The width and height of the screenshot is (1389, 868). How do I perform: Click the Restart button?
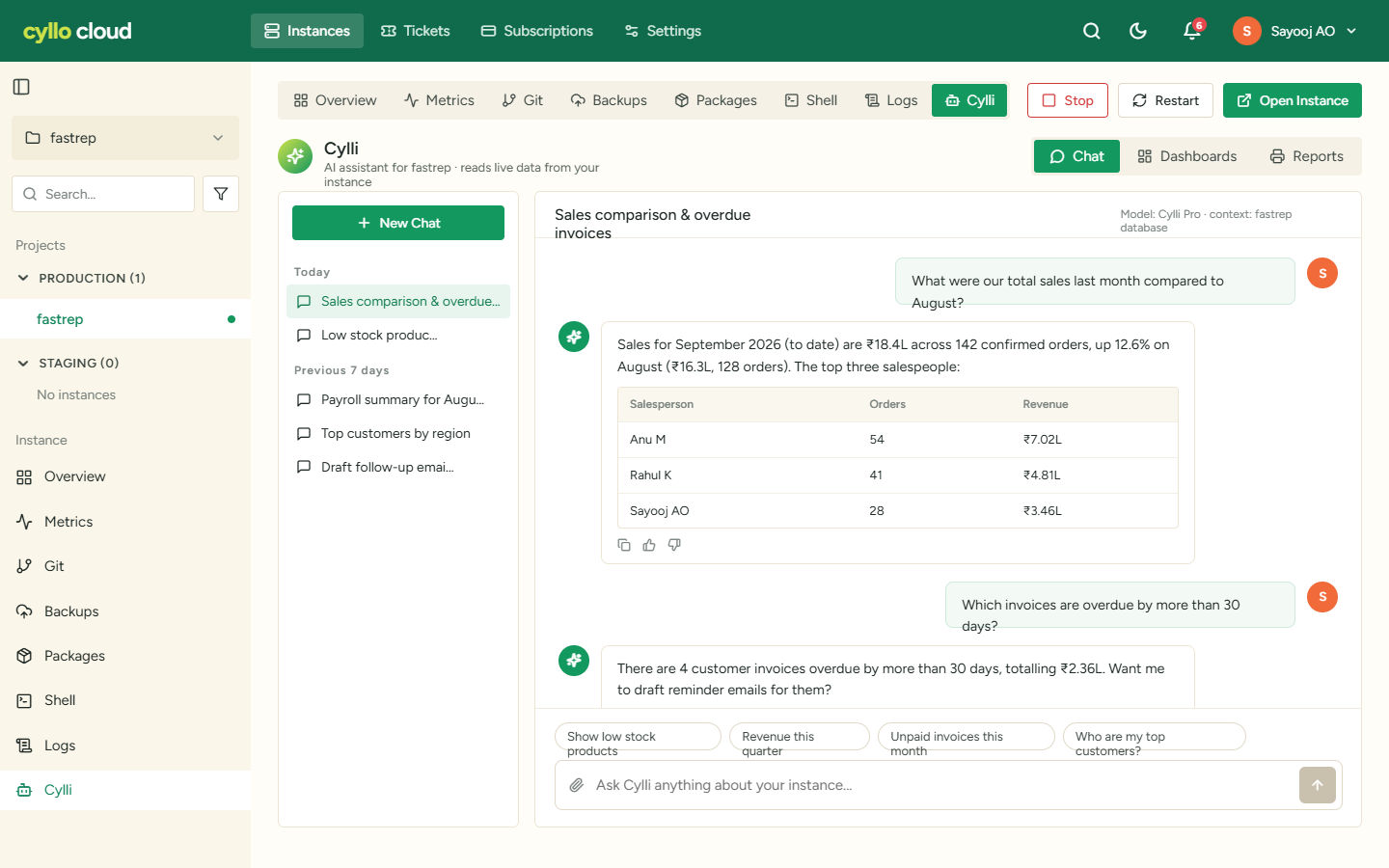[1165, 100]
